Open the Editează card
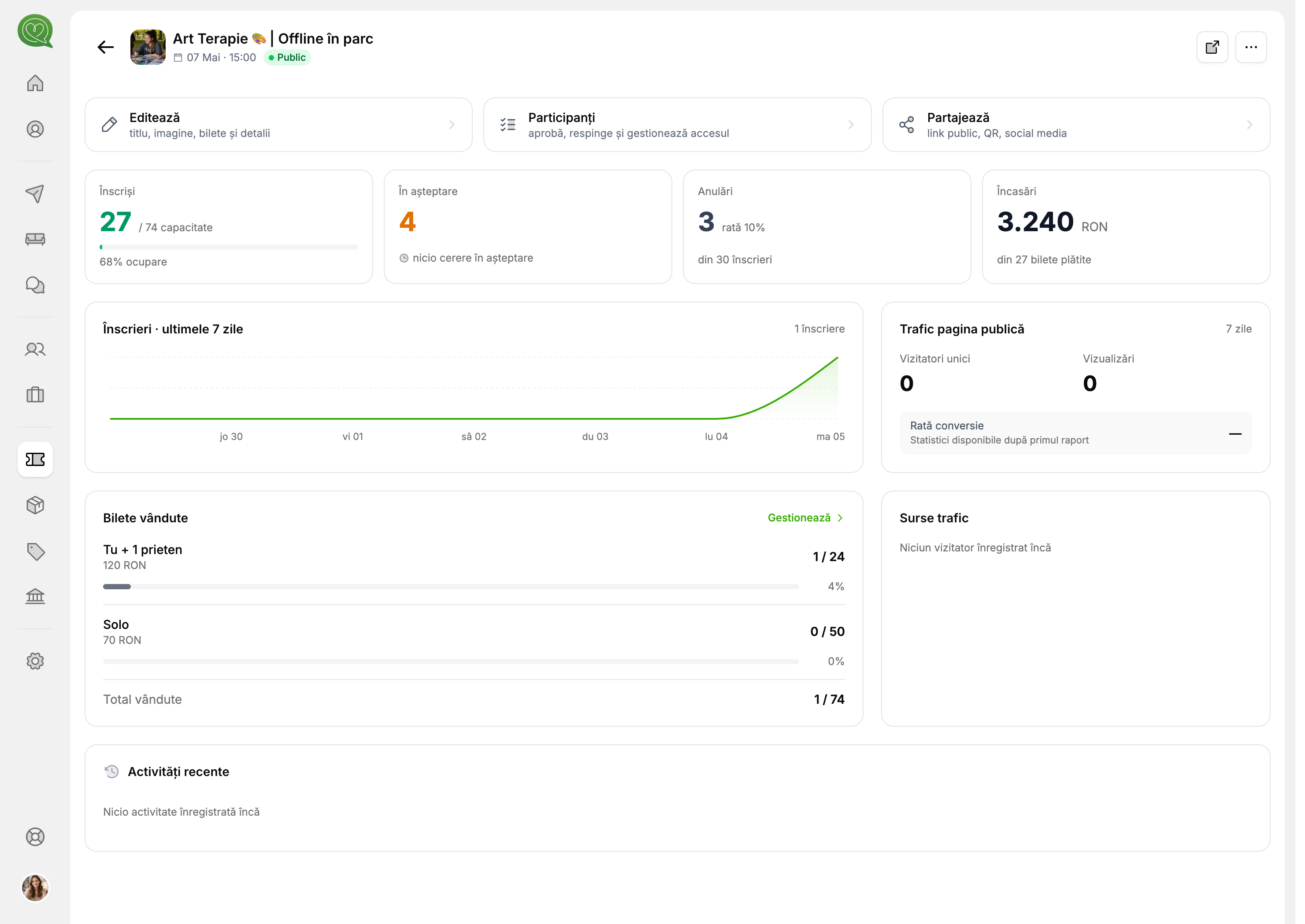The image size is (1305, 924). [x=279, y=125]
